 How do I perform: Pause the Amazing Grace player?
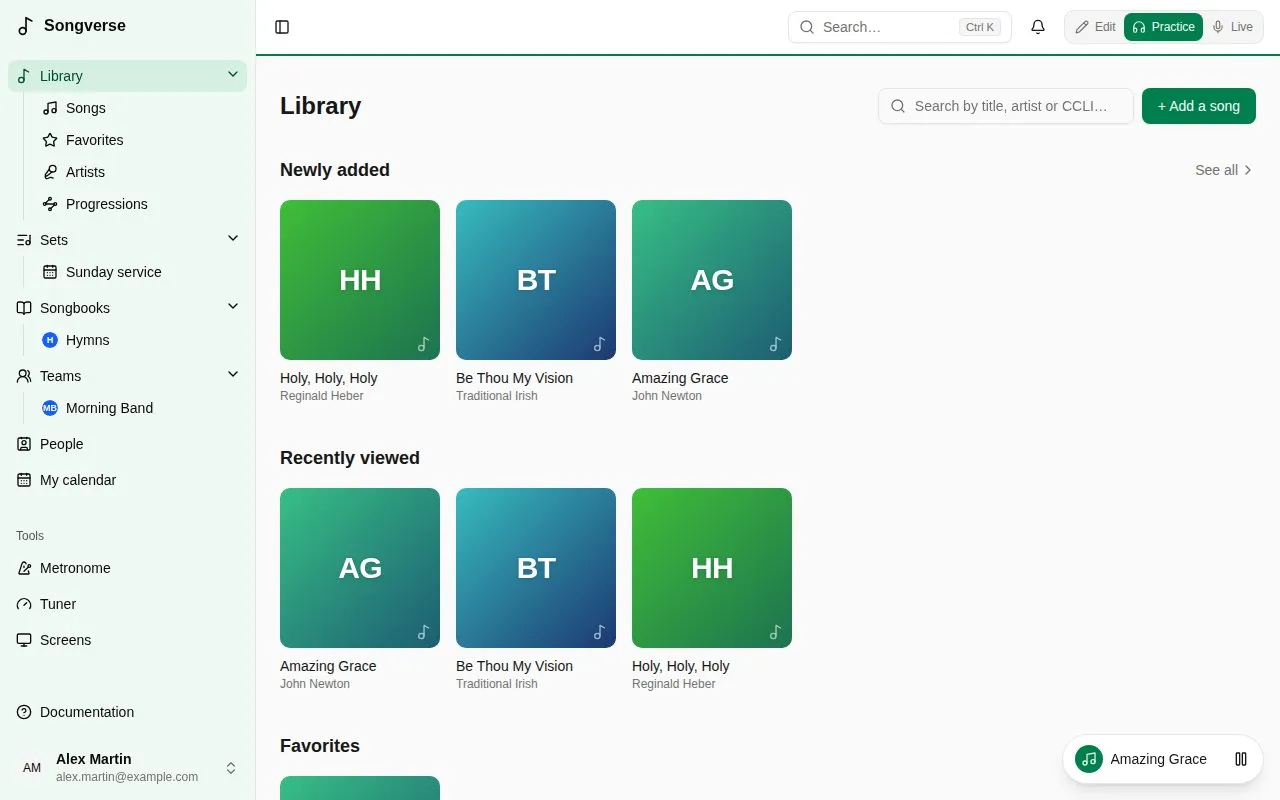tap(1241, 759)
